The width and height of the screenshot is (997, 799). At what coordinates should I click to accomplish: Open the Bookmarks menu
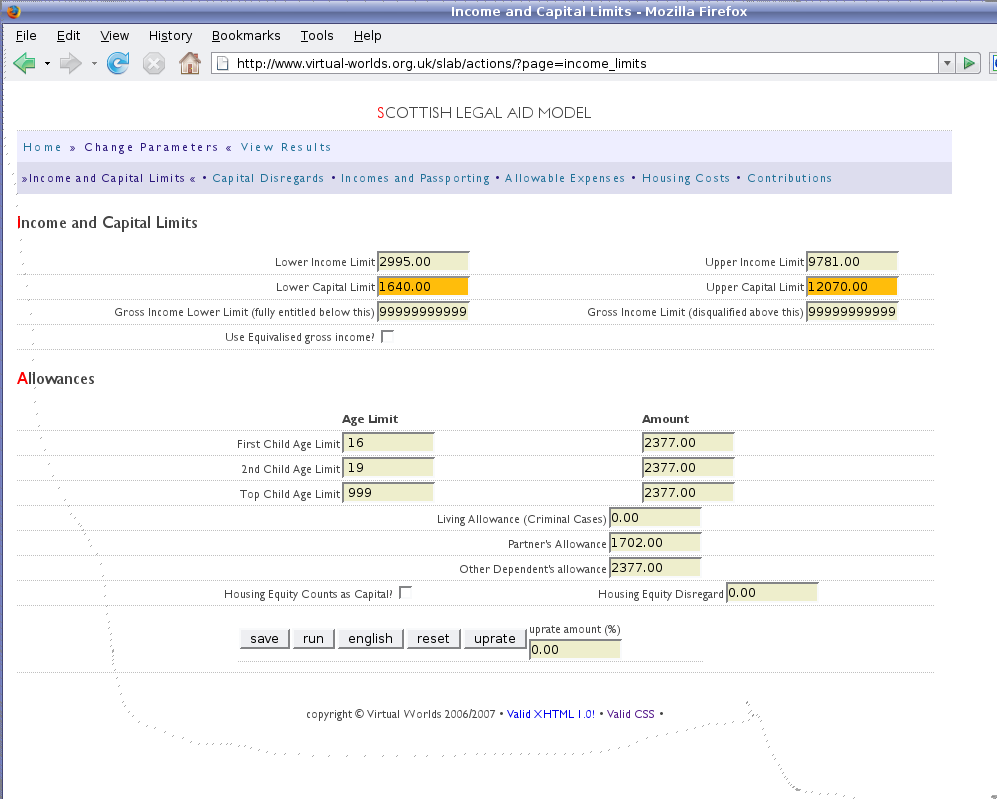(x=246, y=35)
